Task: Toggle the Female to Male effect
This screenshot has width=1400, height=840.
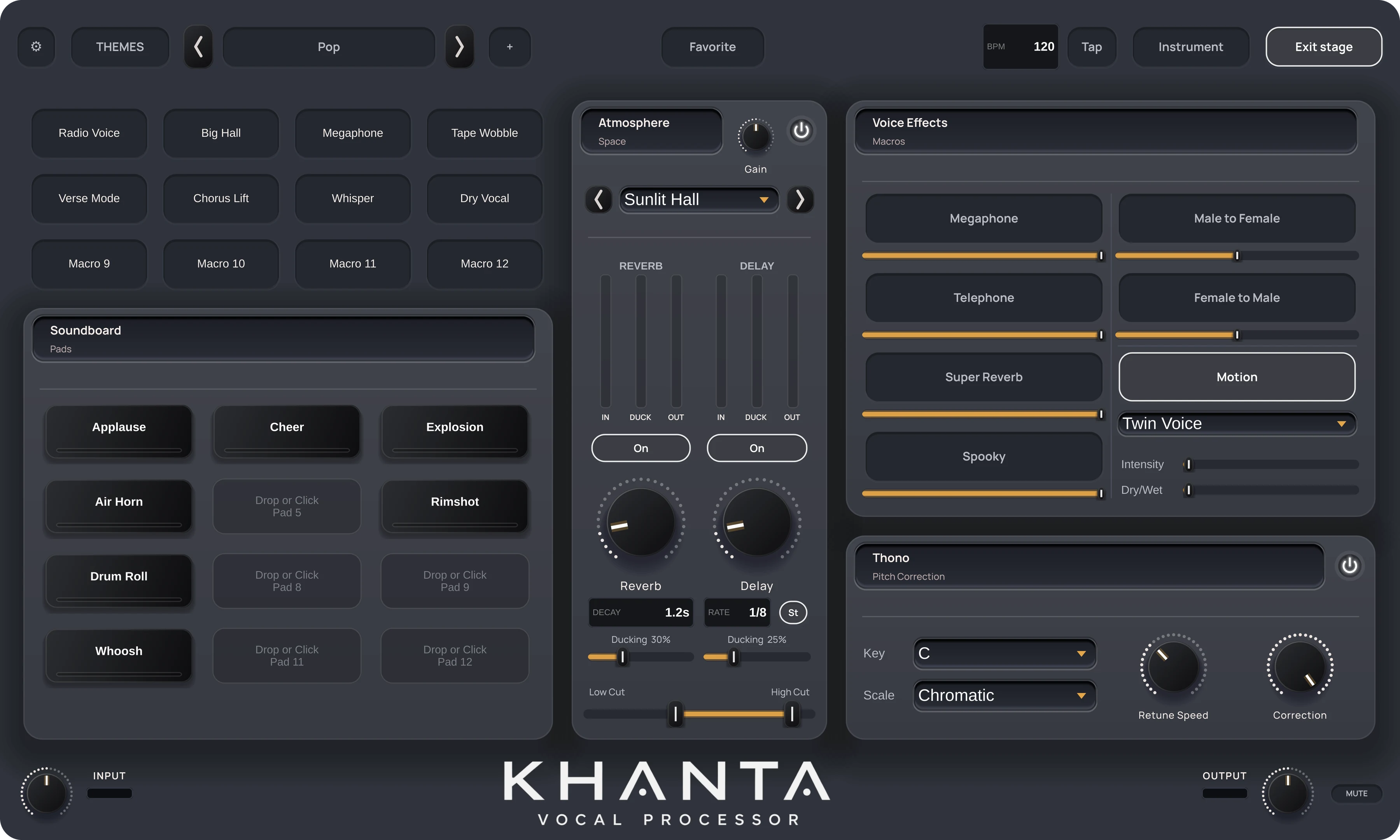Action: [x=1236, y=298]
